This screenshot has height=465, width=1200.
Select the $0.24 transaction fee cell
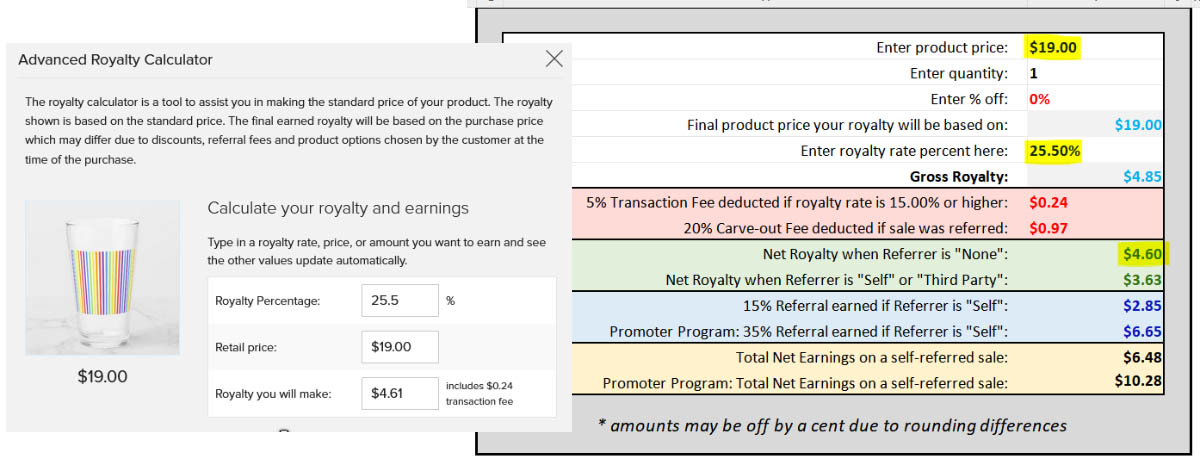(x=1049, y=202)
